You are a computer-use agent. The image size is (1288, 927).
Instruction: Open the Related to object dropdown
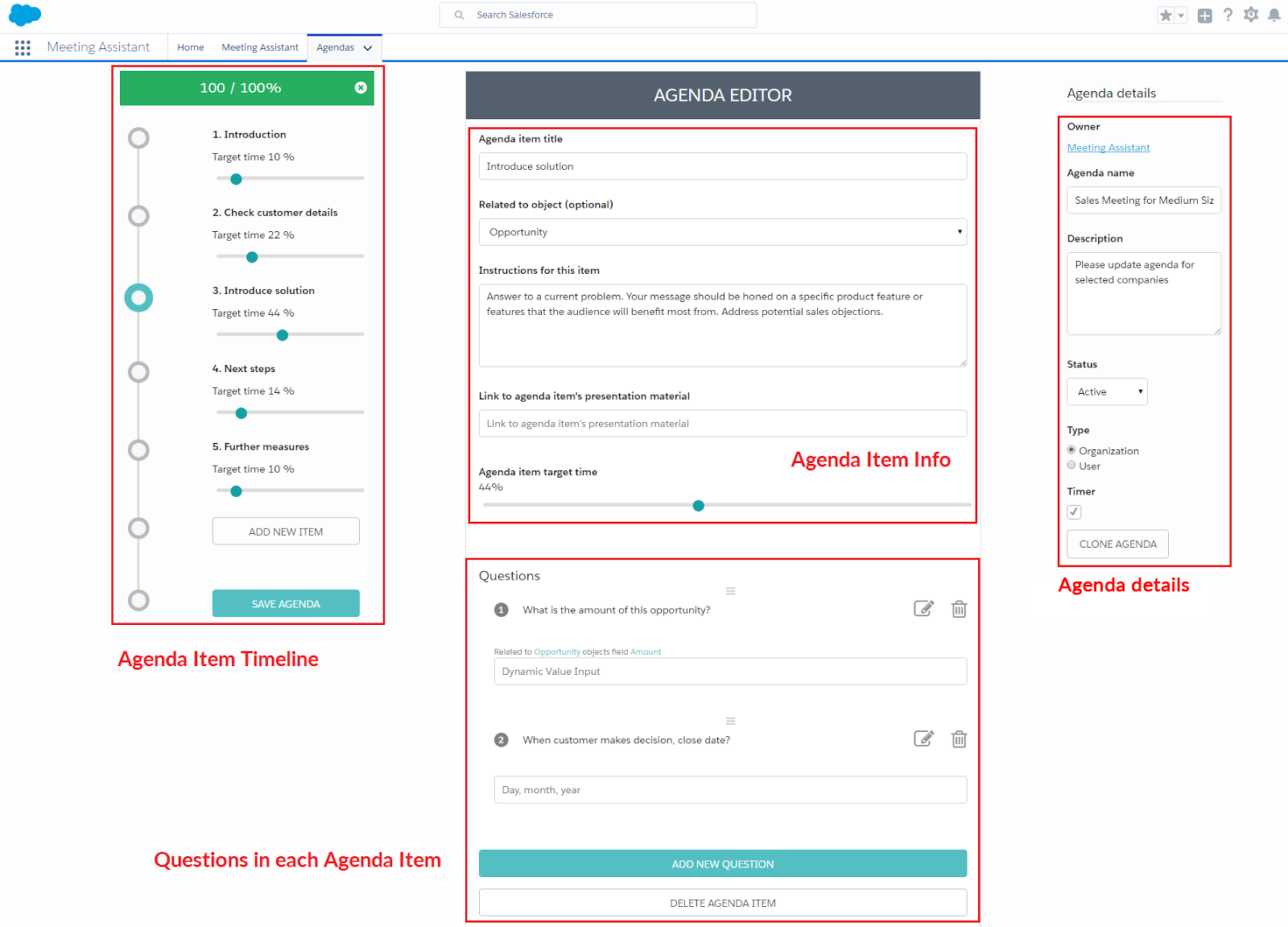click(x=723, y=232)
